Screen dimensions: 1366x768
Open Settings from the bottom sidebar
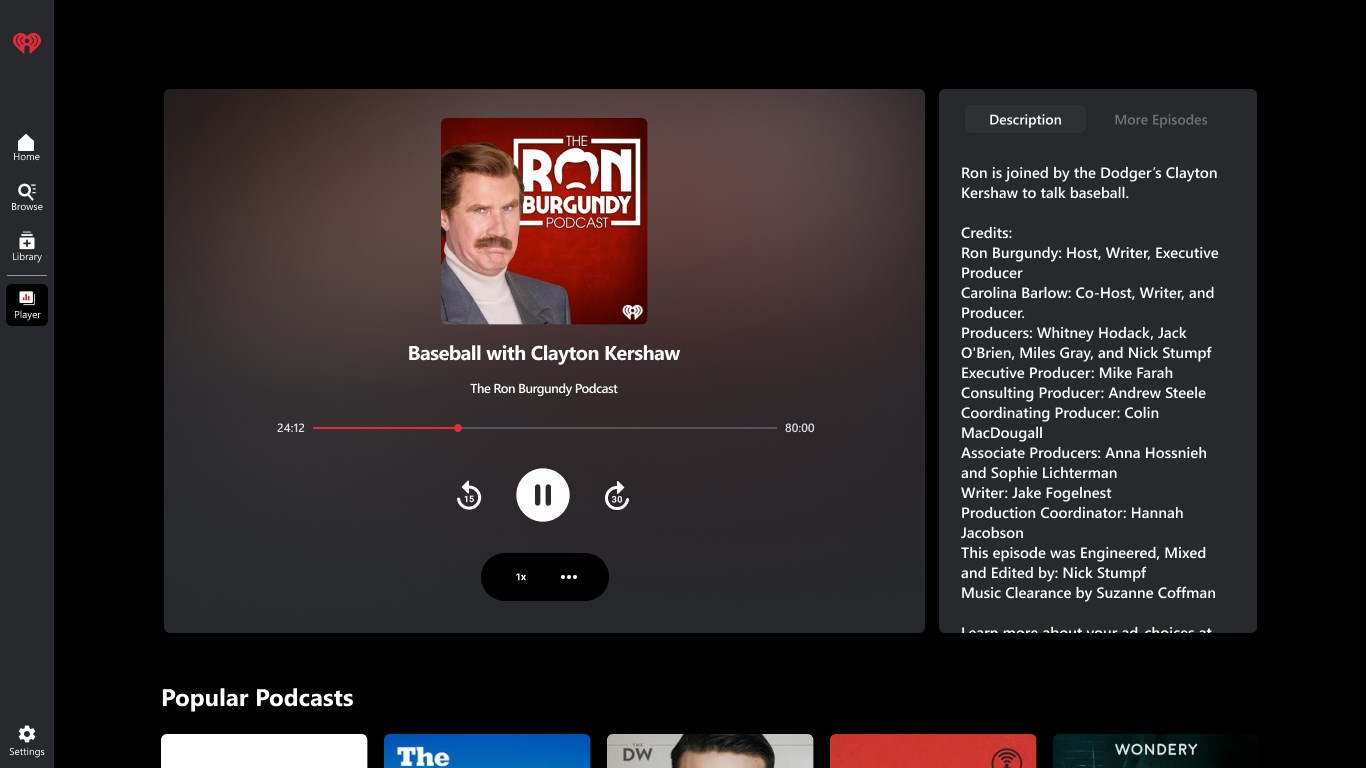[26, 739]
